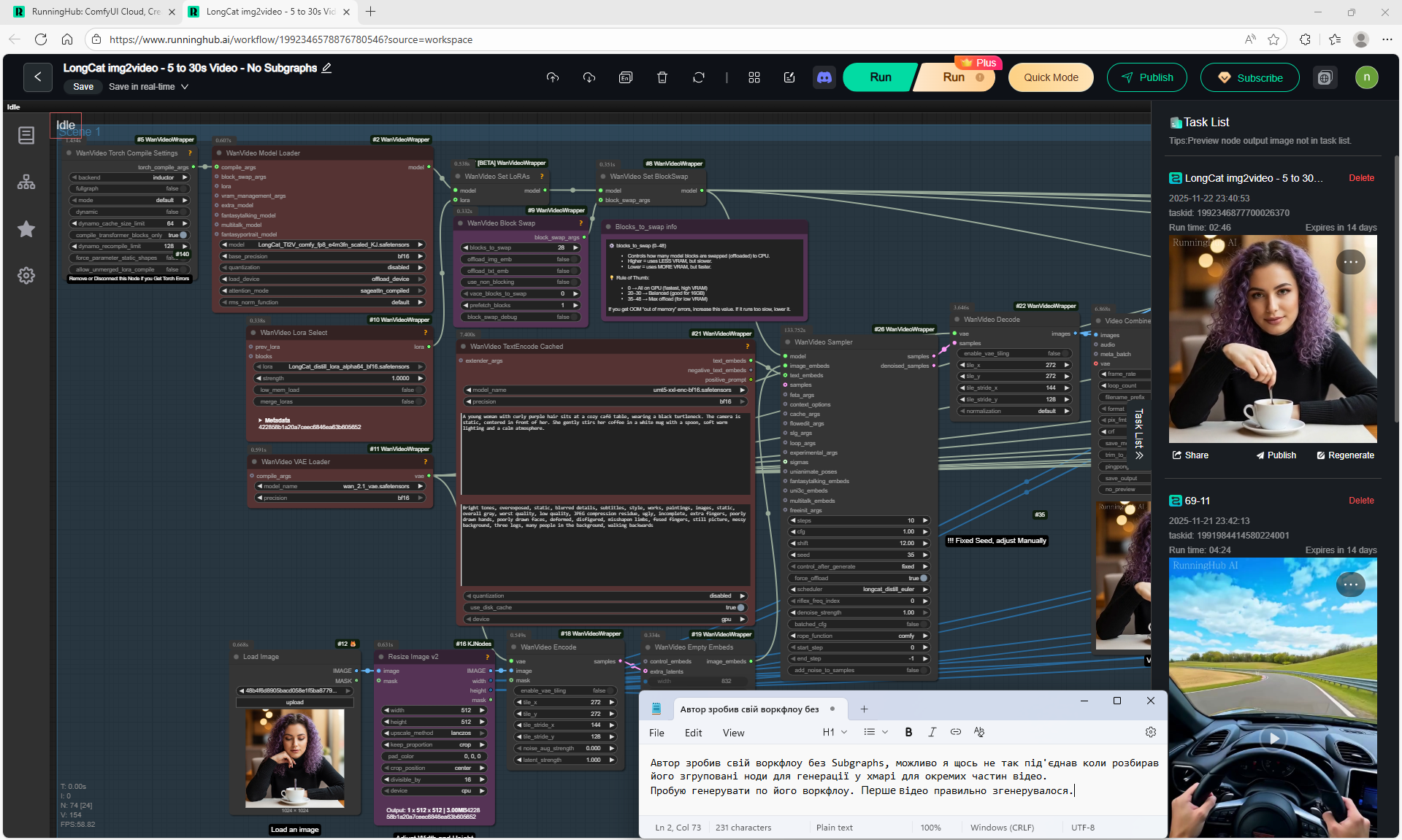
Task: Click the Discord icon in toolbar
Action: point(824,77)
